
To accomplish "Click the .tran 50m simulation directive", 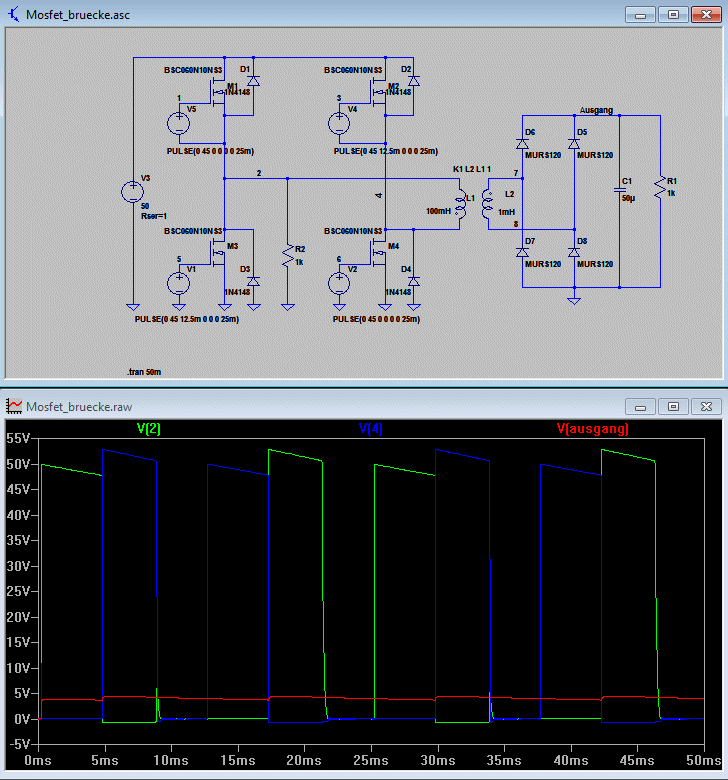I will (144, 372).
